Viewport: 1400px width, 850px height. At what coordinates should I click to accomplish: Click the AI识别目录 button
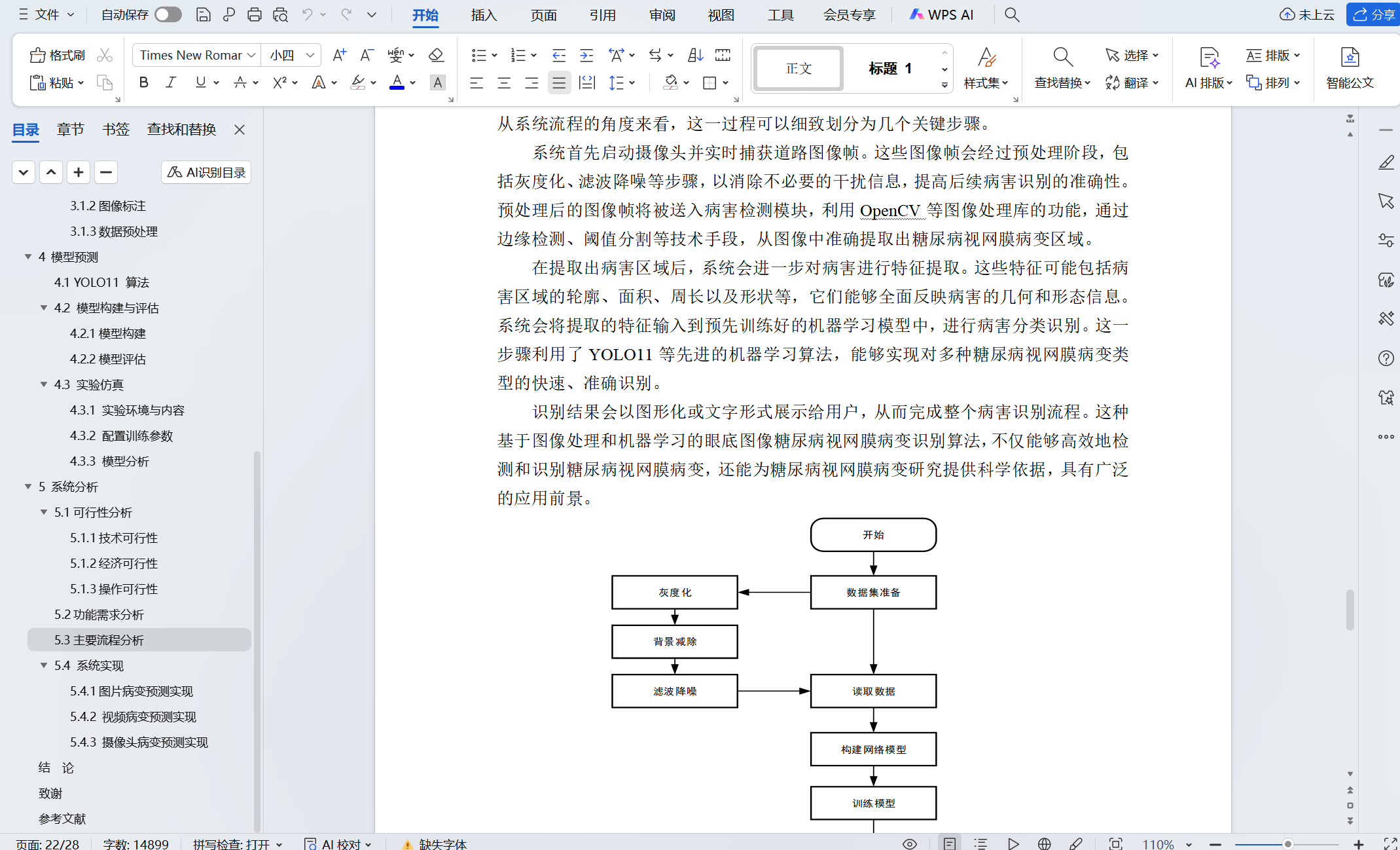tap(206, 172)
